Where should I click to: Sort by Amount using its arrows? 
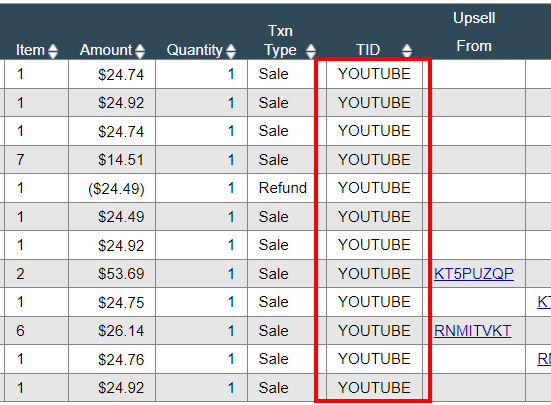pyautogui.click(x=140, y=51)
